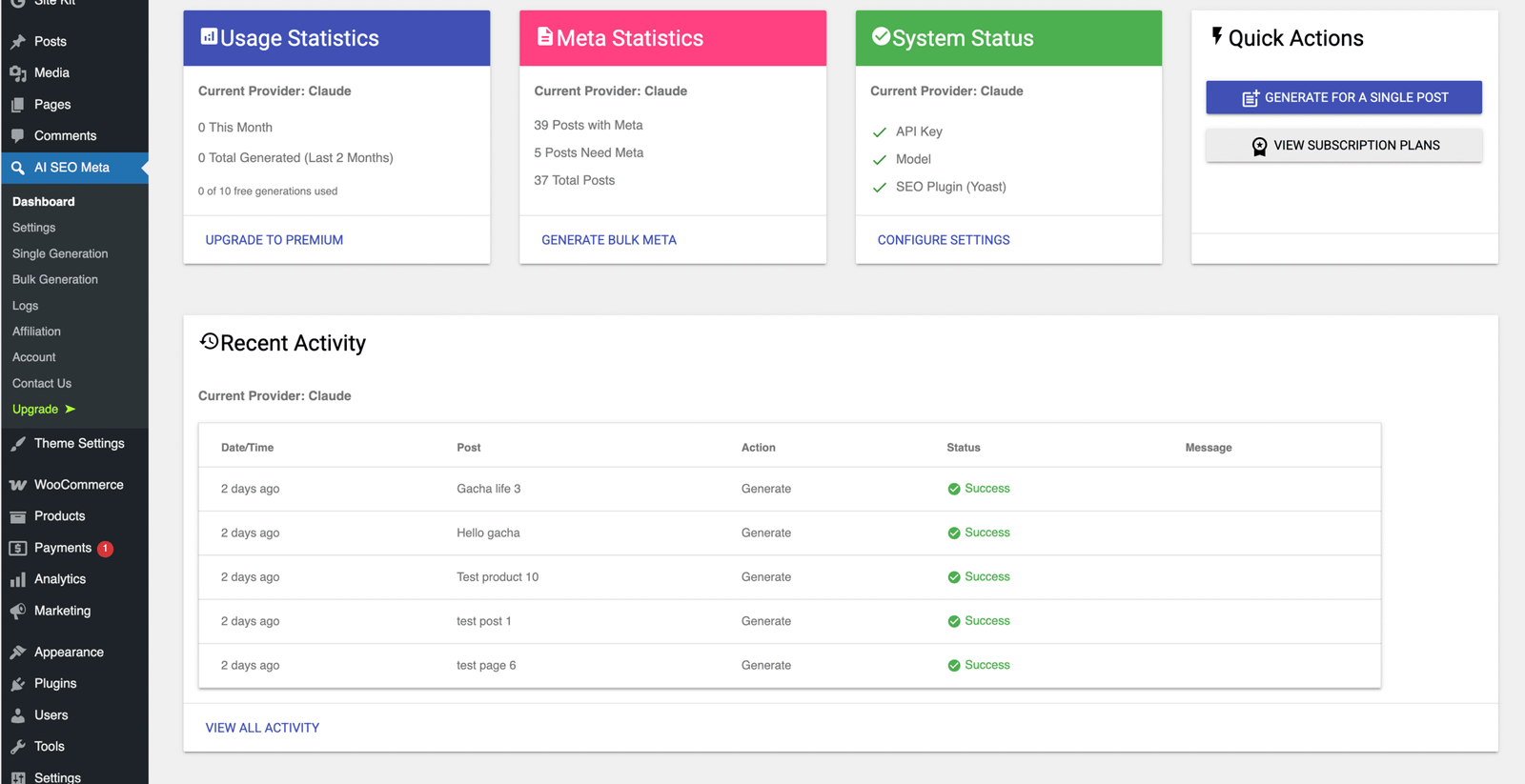Click the test post 1 entry

pos(484,621)
